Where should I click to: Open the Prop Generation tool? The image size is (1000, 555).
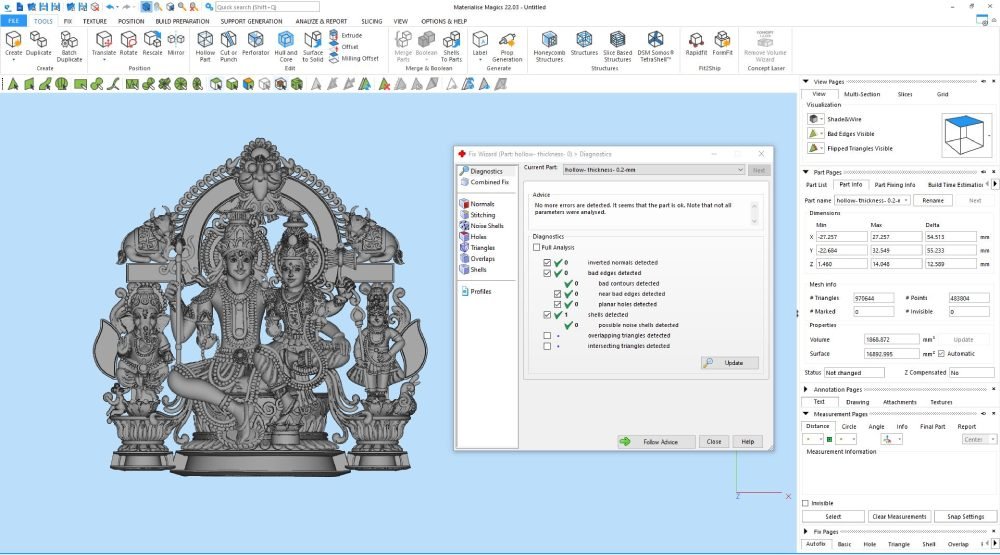pyautogui.click(x=507, y=47)
